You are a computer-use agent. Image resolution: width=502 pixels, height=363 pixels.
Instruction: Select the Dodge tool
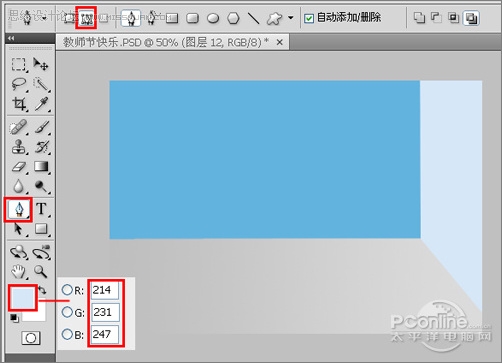click(x=41, y=186)
